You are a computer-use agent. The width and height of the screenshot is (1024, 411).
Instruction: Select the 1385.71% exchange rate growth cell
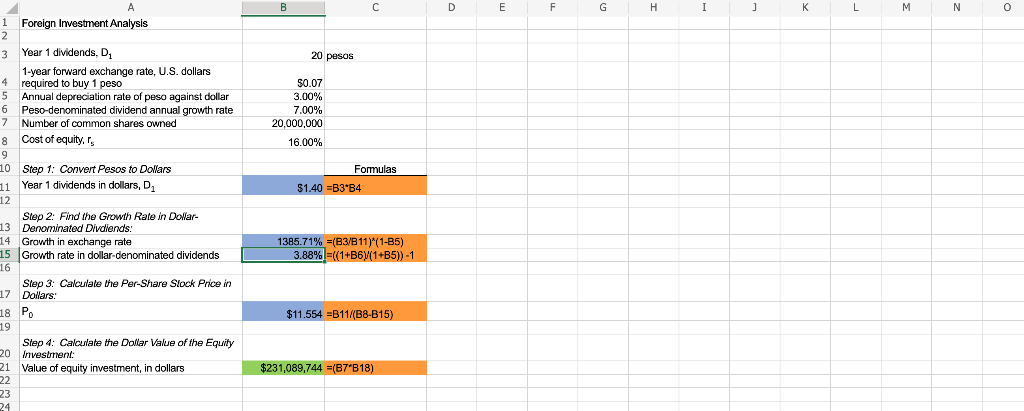(283, 241)
